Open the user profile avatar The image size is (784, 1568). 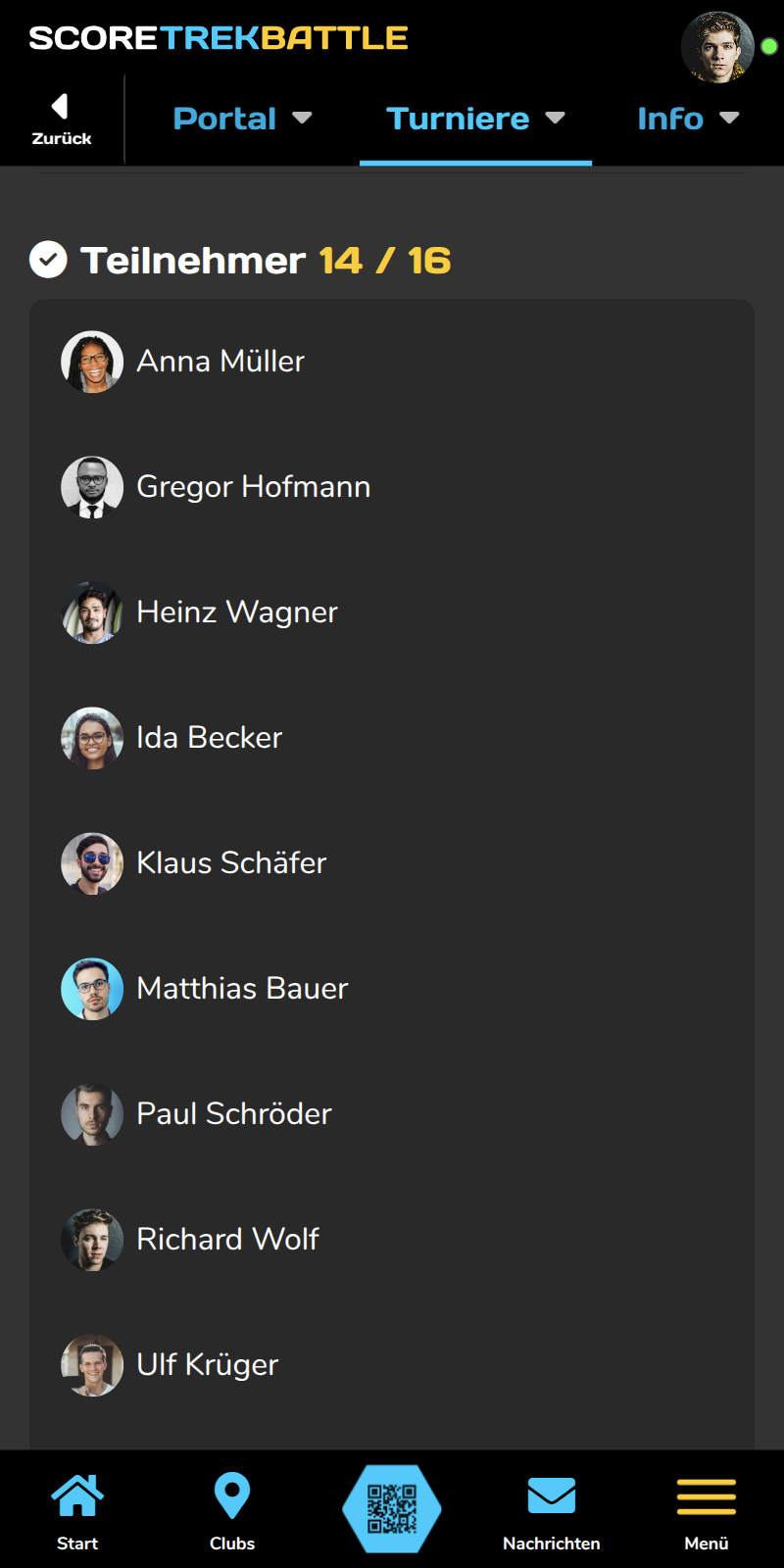pos(718,46)
